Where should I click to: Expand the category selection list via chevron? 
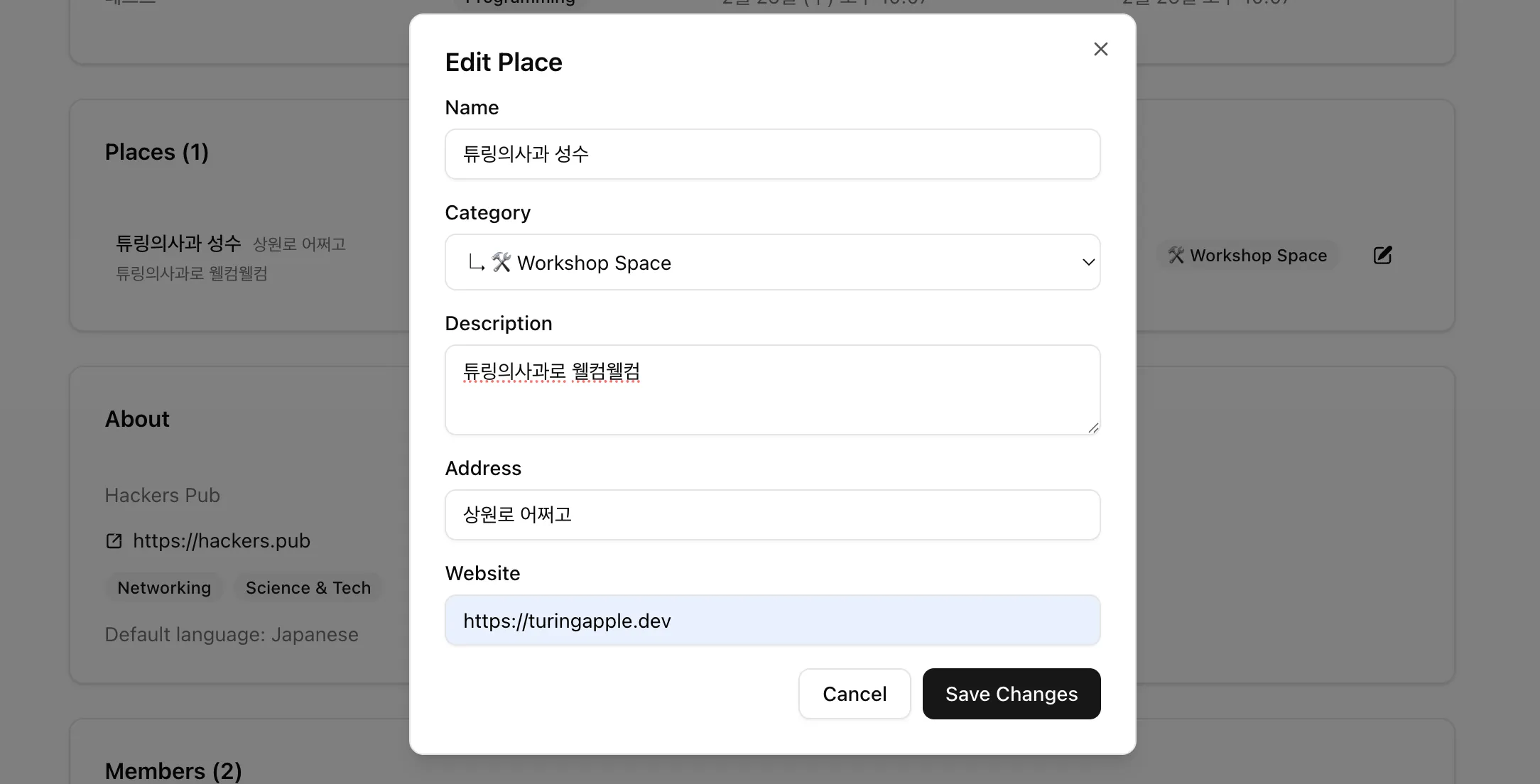[1088, 262]
